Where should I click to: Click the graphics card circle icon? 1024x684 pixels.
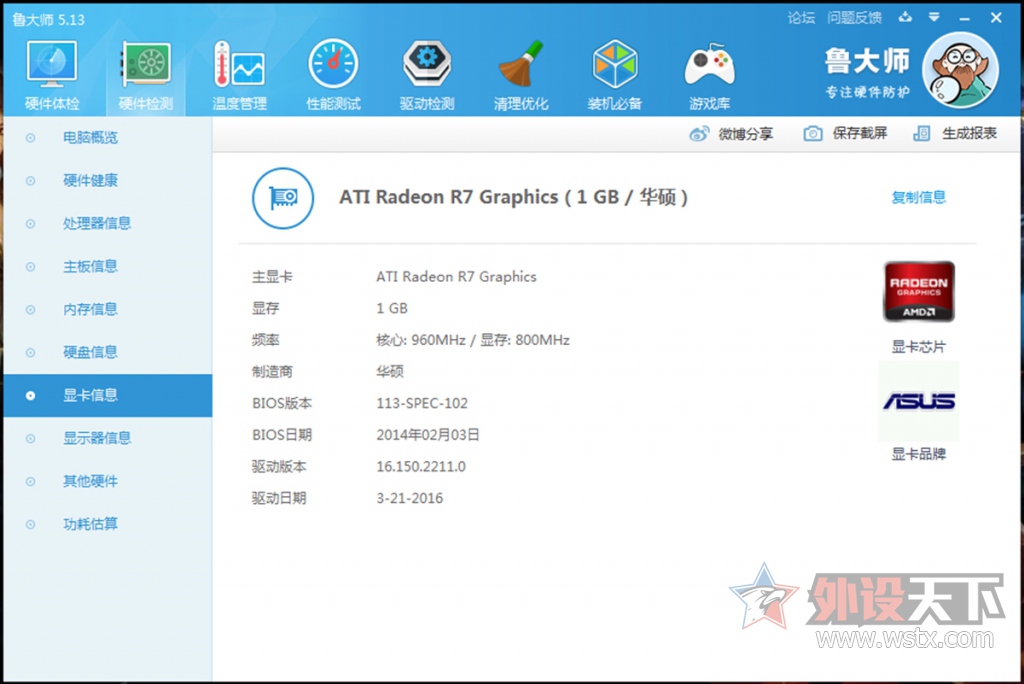(283, 198)
